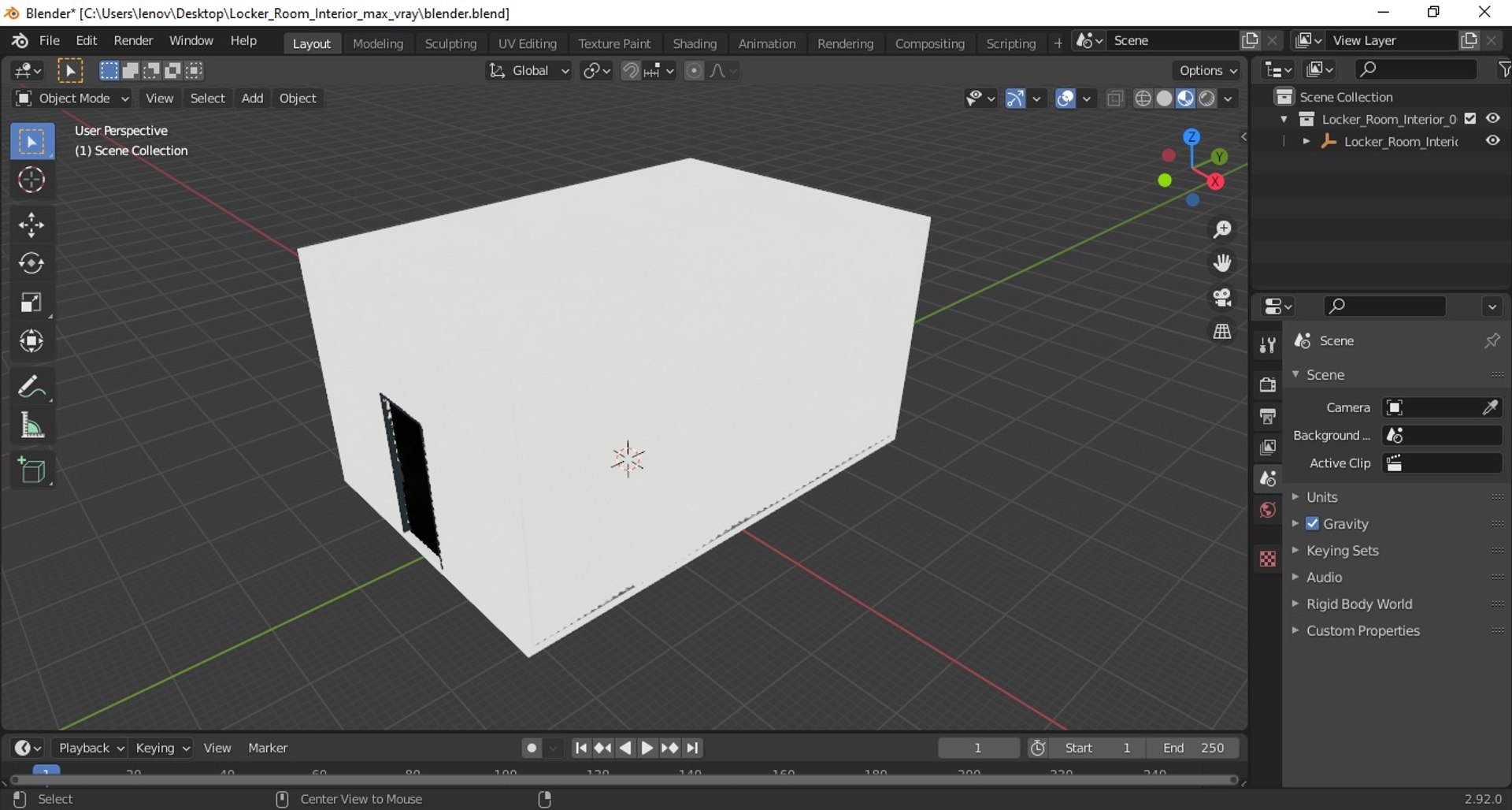Toggle the Gravity checkbox

pos(1312,523)
